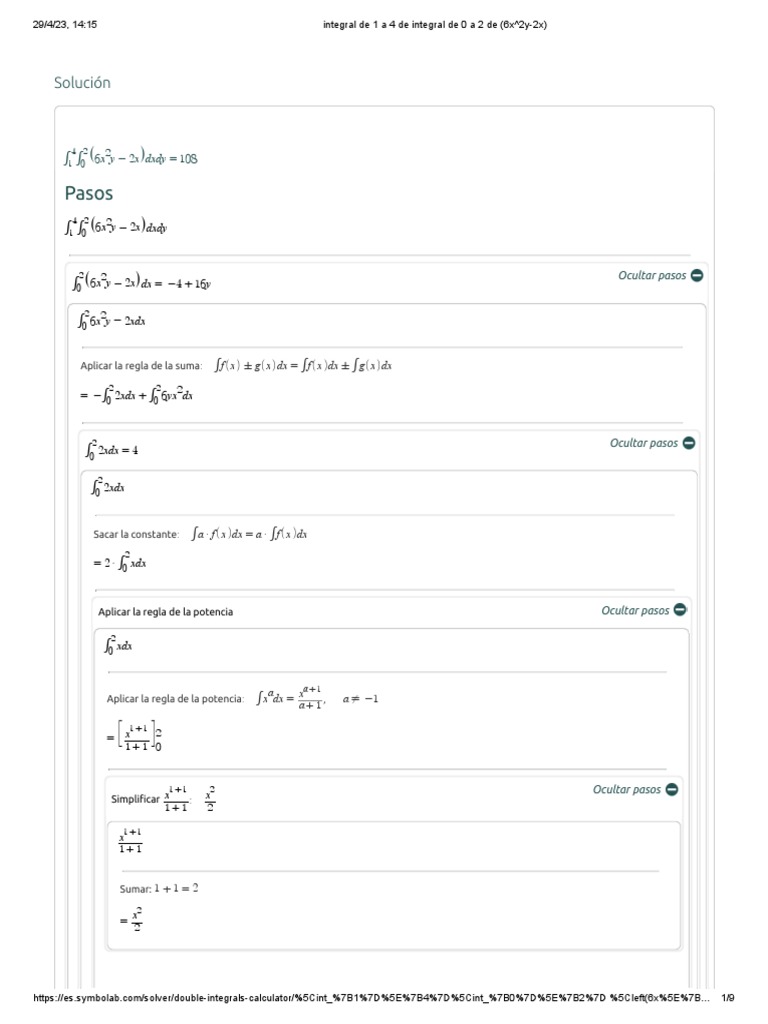Viewport: 768px width, 1024px height.
Task: Click the minus icon beside the ∫2xdx = 4 step
Action: pos(689,443)
